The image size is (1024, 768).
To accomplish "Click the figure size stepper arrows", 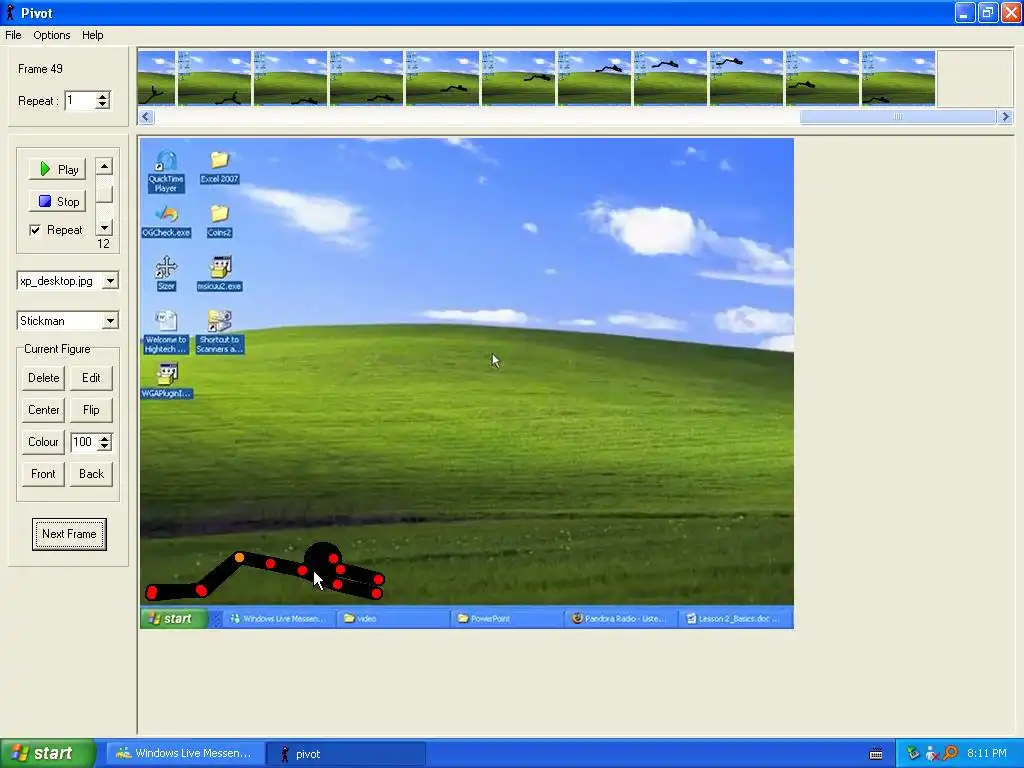I will pos(104,442).
